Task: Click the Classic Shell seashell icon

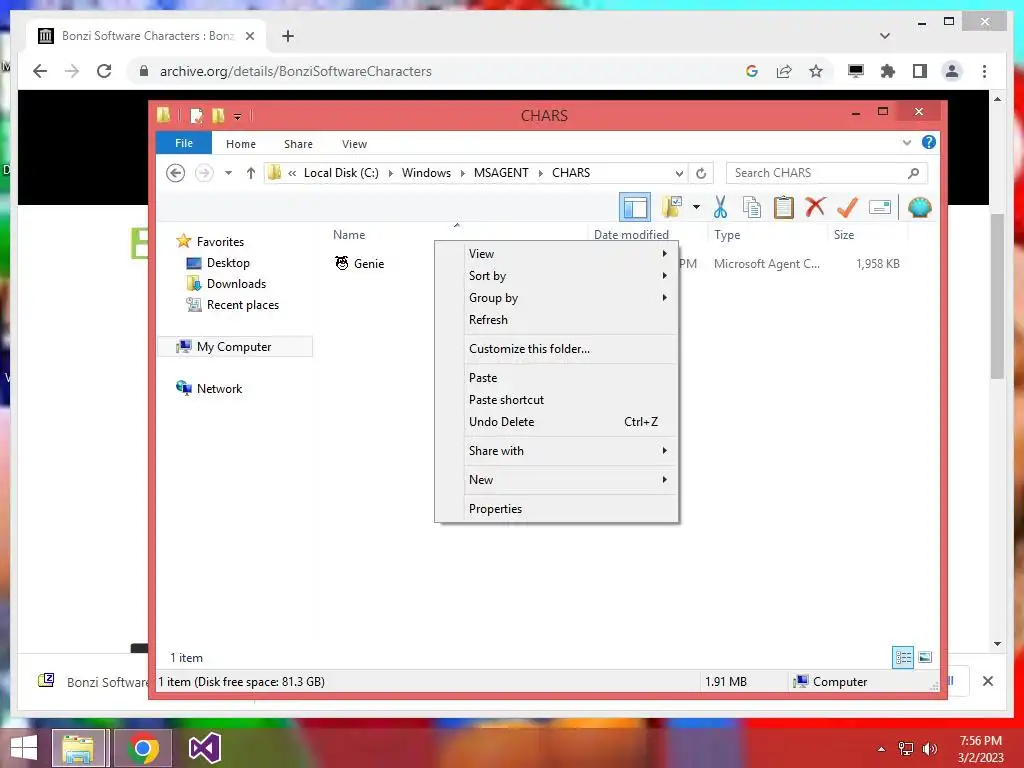Action: point(920,207)
